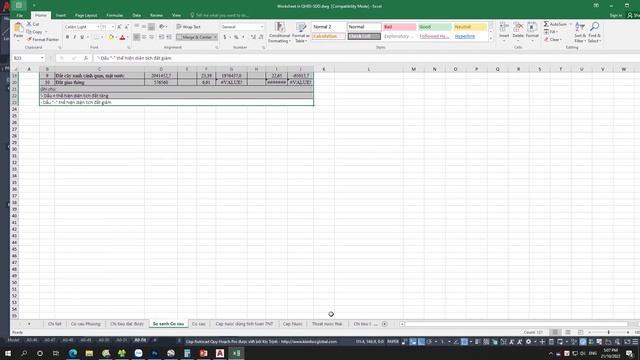Open Microsoft Edge from taskbar
The width and height of the screenshot is (640, 360).
click(73, 353)
